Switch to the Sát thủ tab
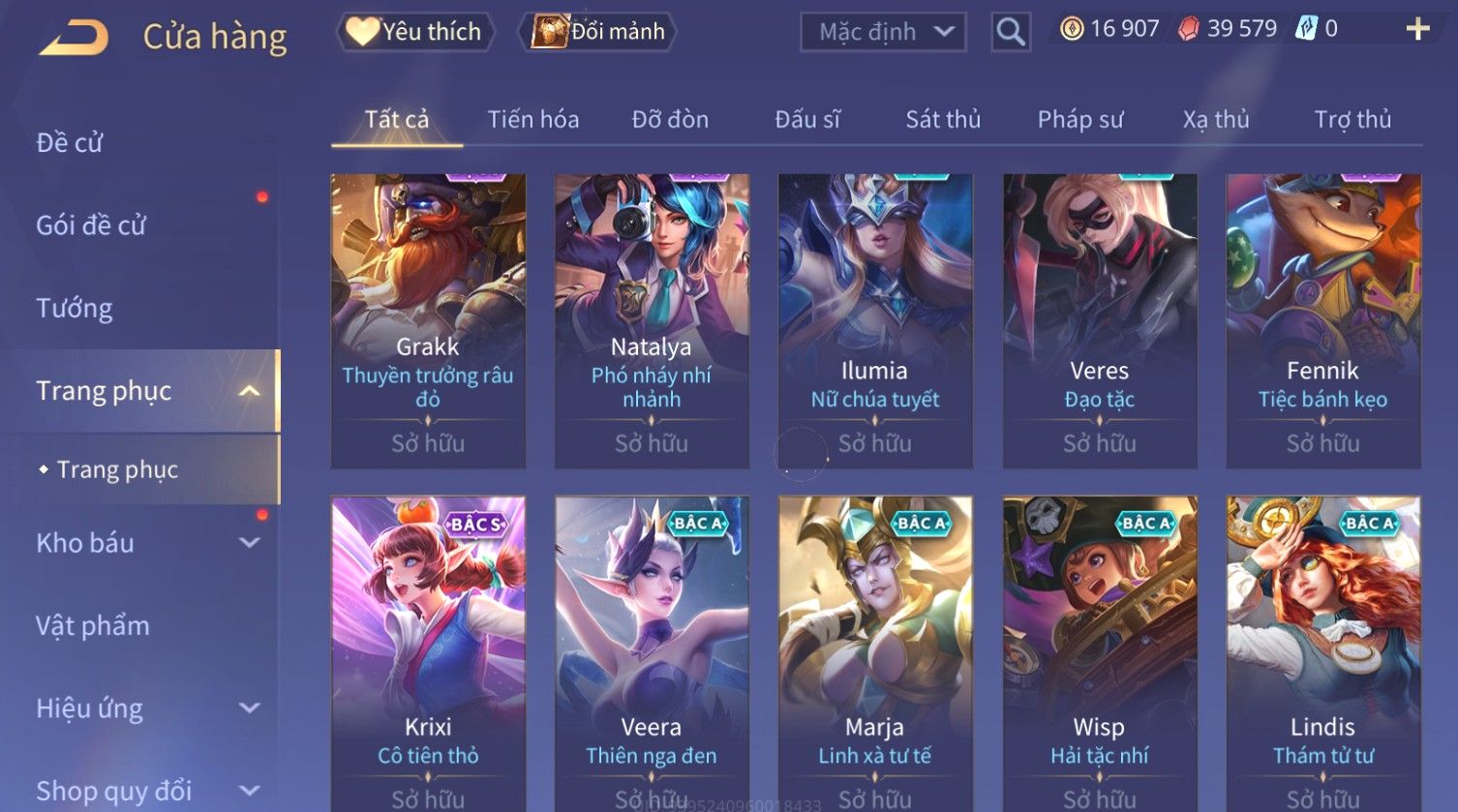This screenshot has height=812, width=1458. [x=943, y=119]
